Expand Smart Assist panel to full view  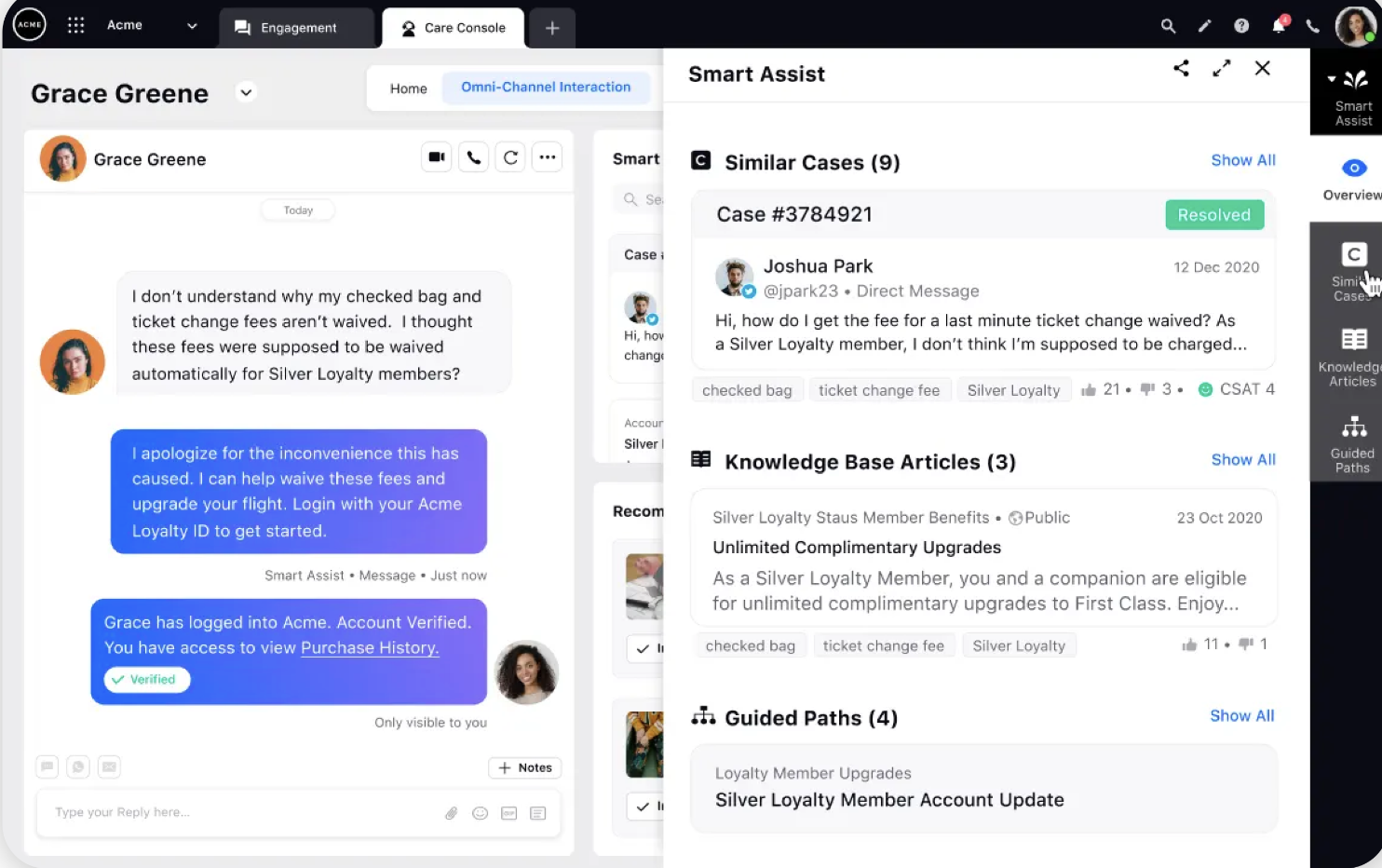pos(1222,68)
